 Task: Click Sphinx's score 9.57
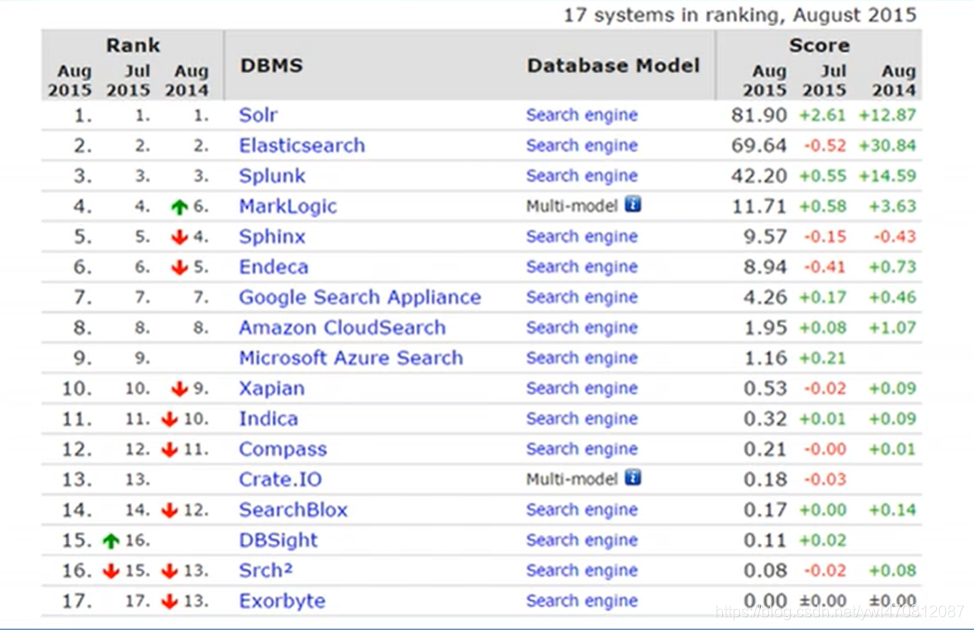pyautogui.click(x=765, y=237)
